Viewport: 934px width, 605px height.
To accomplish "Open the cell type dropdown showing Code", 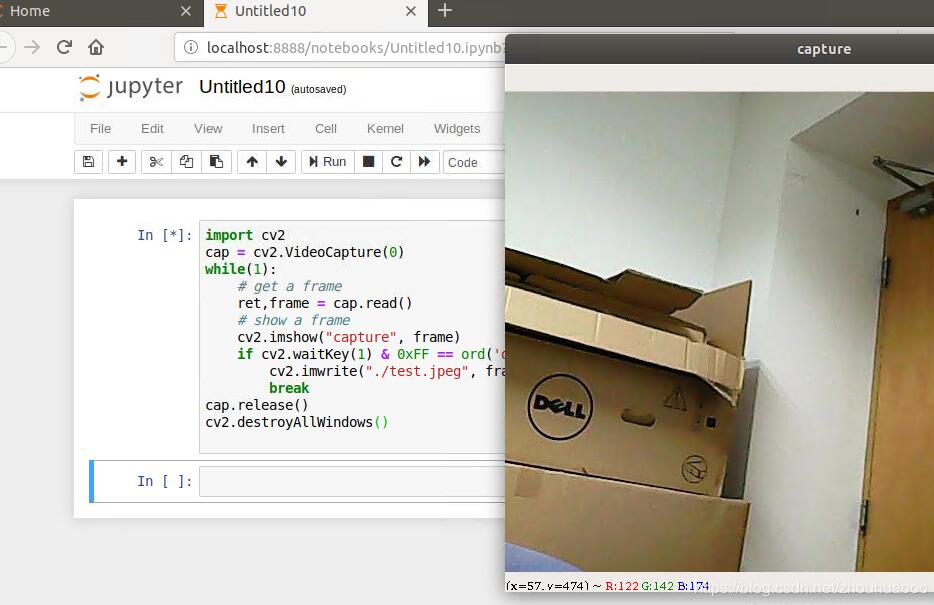I will [x=472, y=161].
